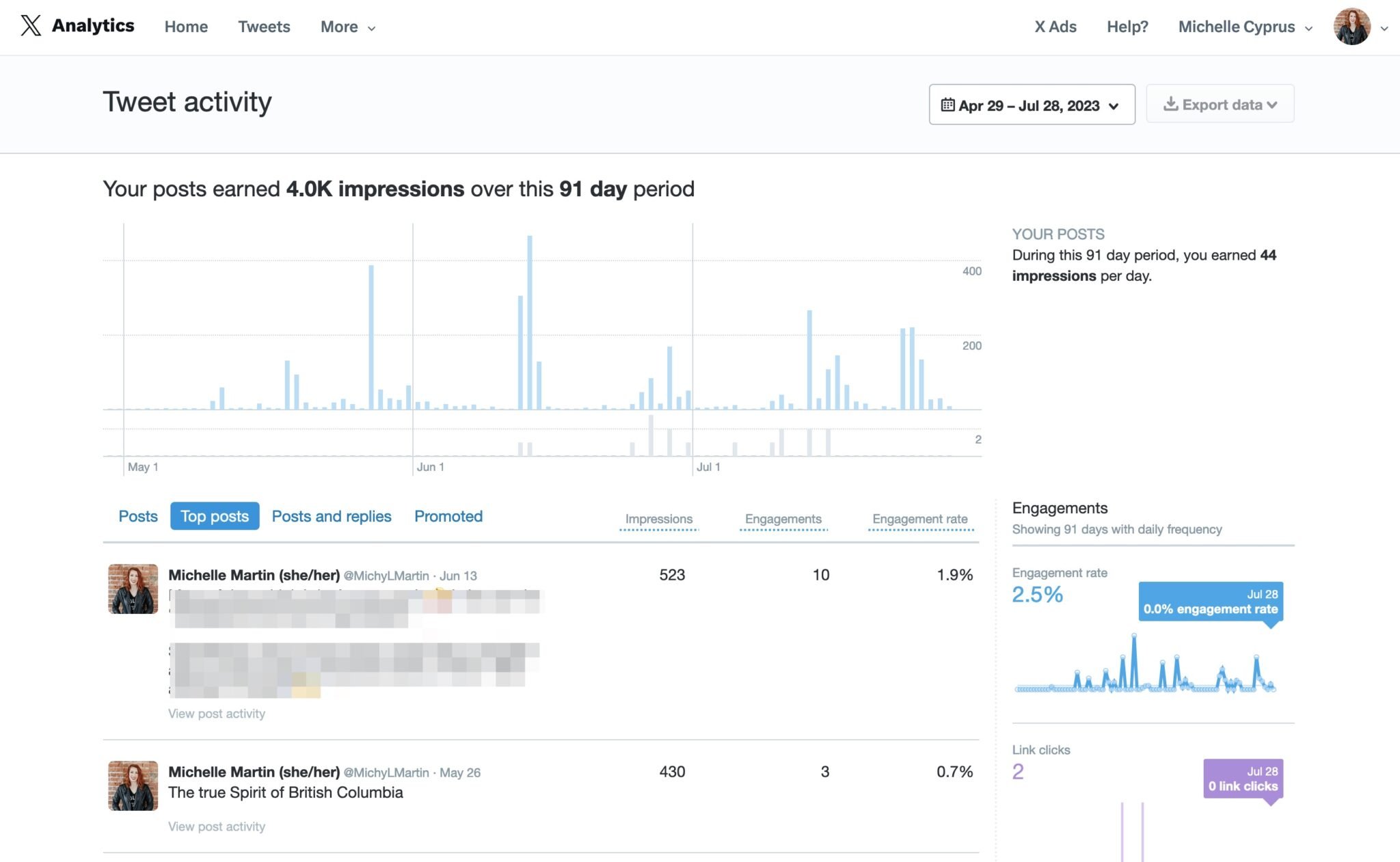Open the Help? page

pyautogui.click(x=1127, y=27)
